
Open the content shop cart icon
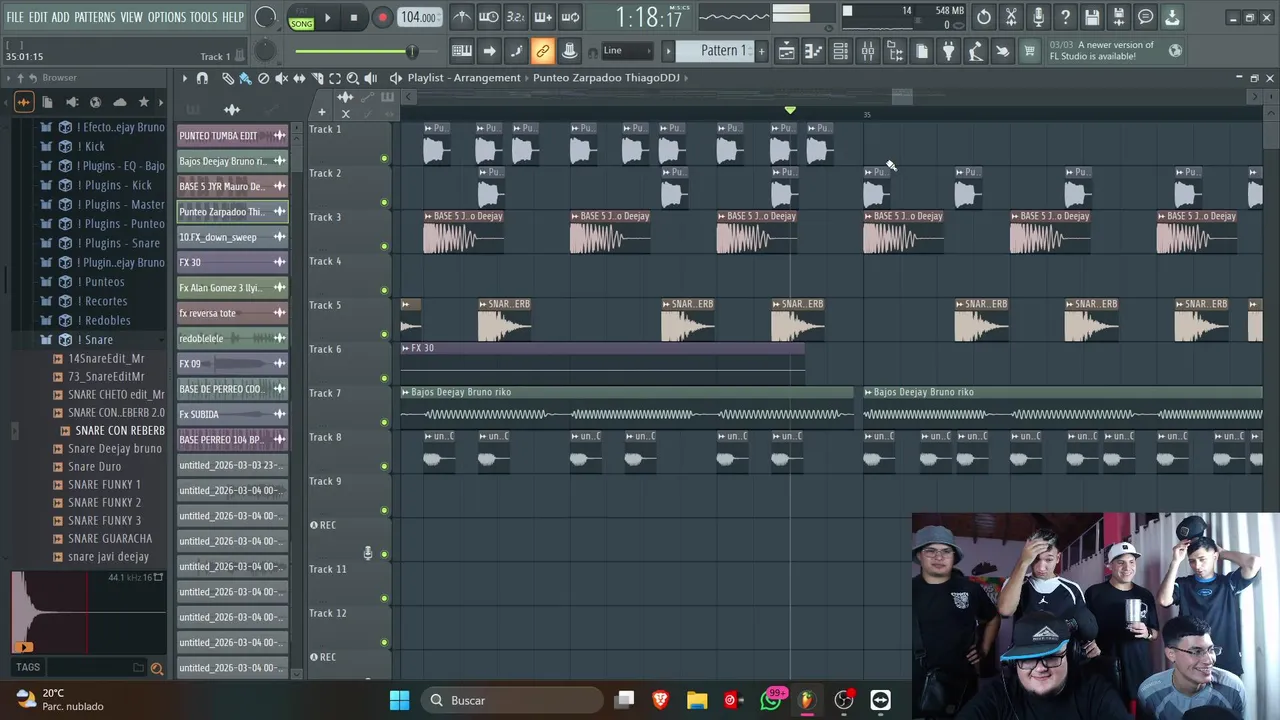[x=1029, y=51]
